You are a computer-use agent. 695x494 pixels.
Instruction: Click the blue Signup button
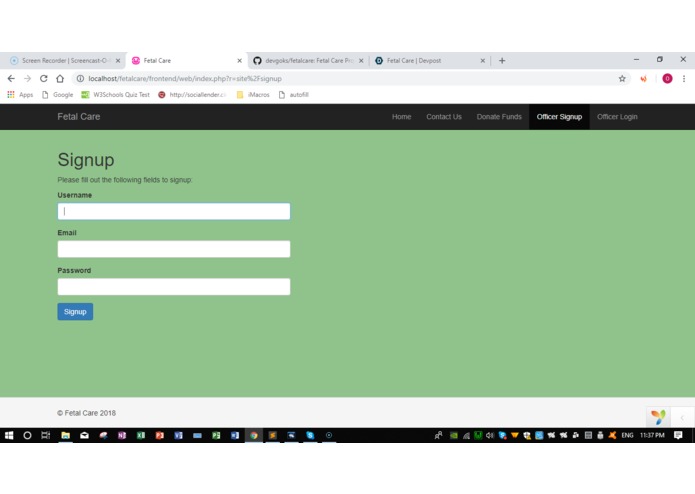(75, 312)
